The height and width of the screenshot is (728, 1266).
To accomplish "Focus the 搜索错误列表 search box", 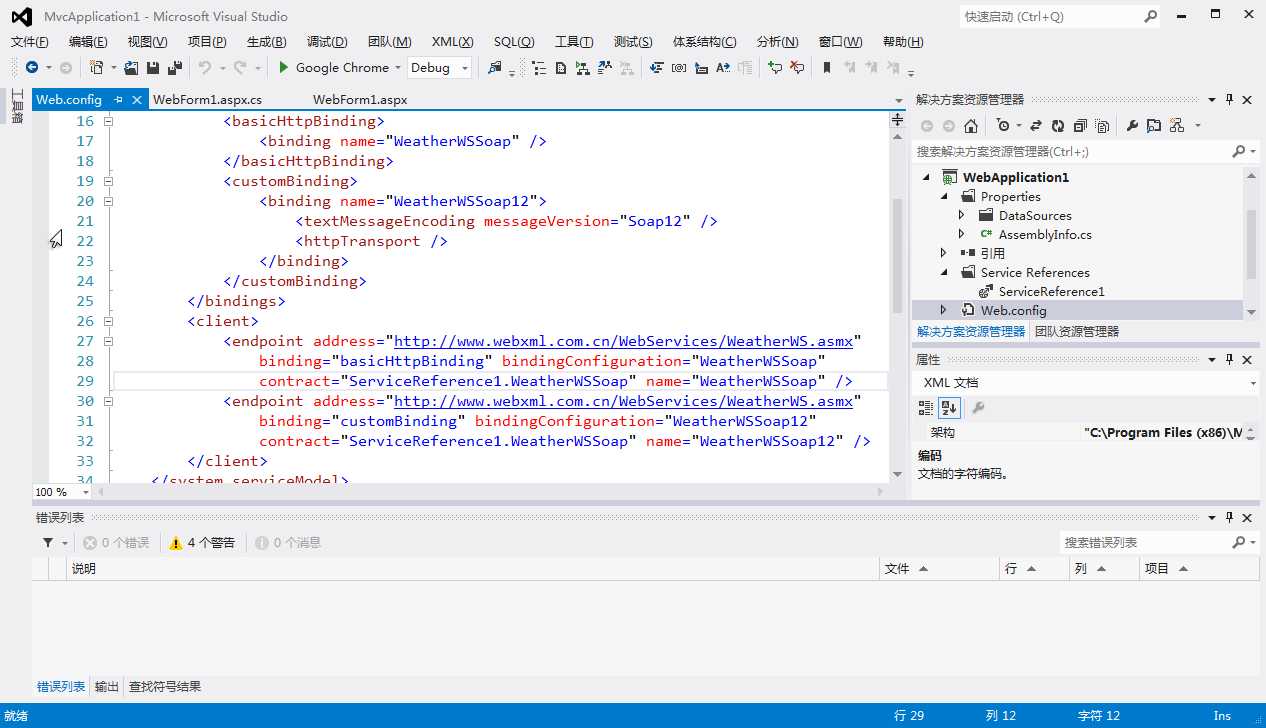I will pos(1144,542).
